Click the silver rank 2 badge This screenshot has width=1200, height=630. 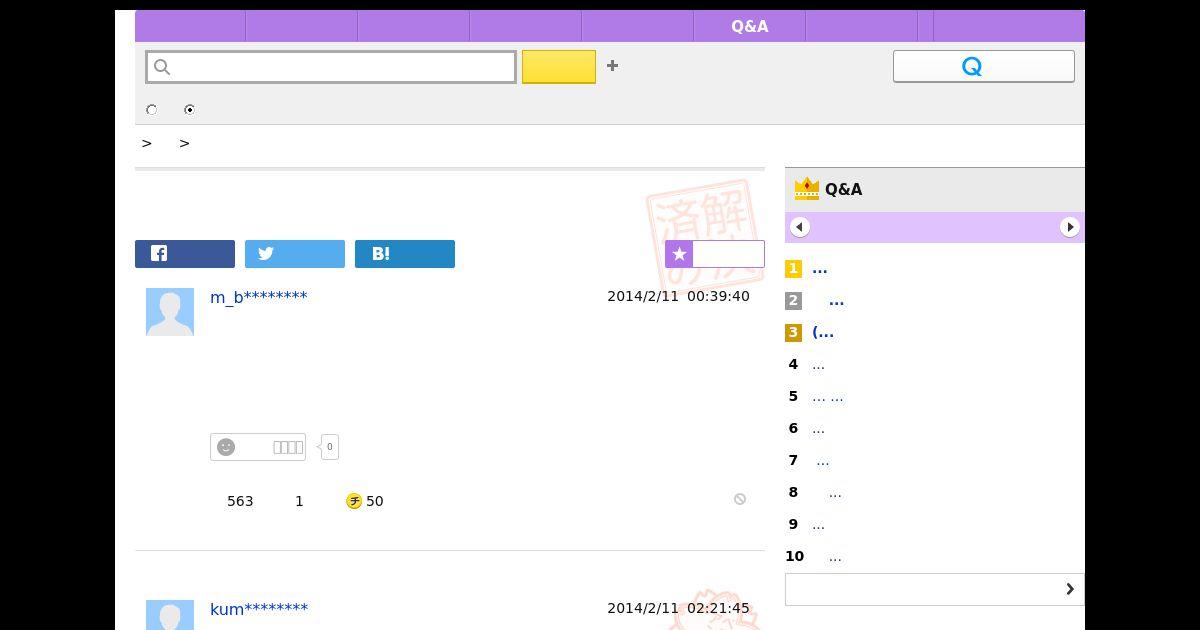click(x=793, y=300)
